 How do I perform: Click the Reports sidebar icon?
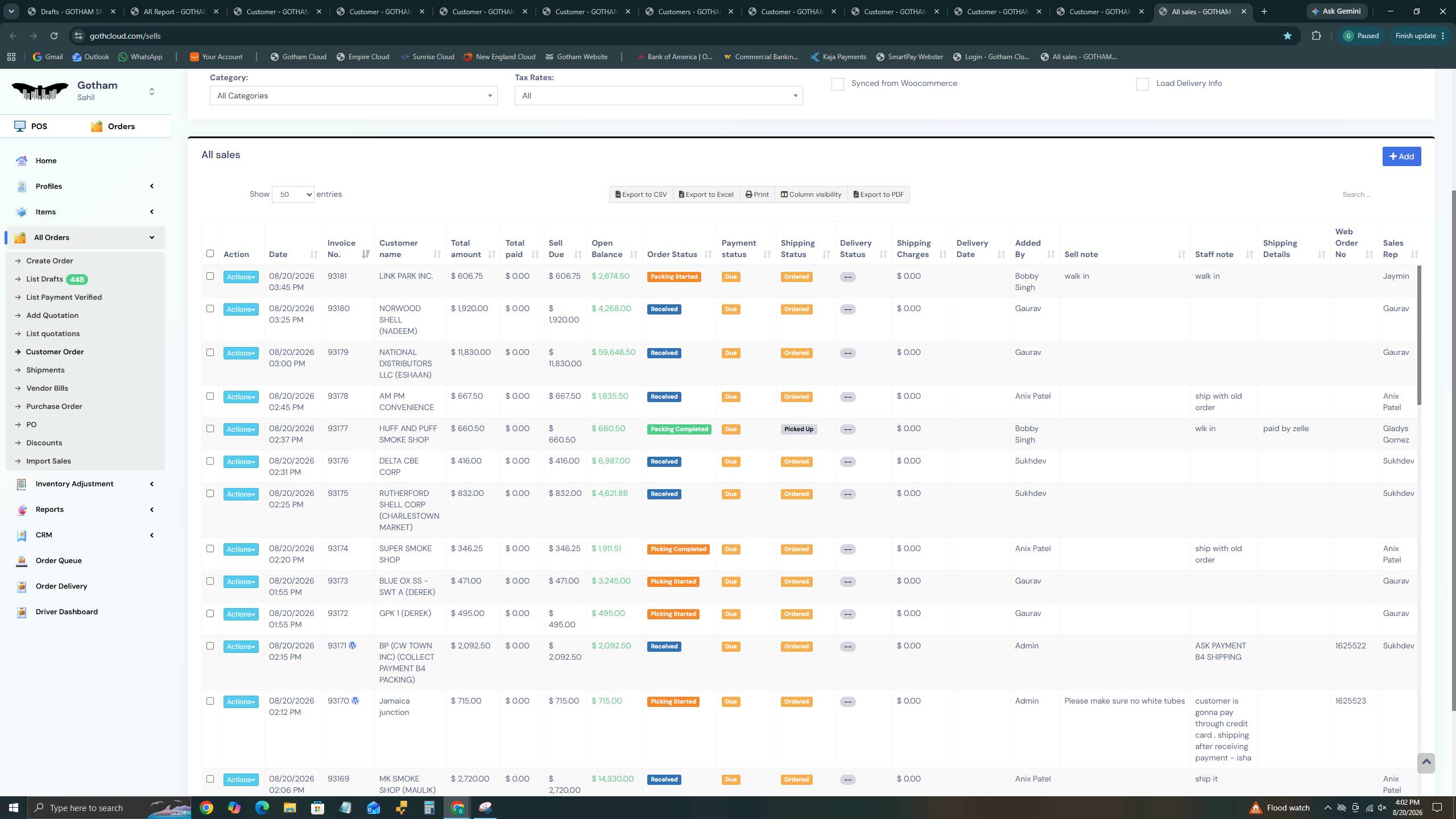click(x=22, y=510)
